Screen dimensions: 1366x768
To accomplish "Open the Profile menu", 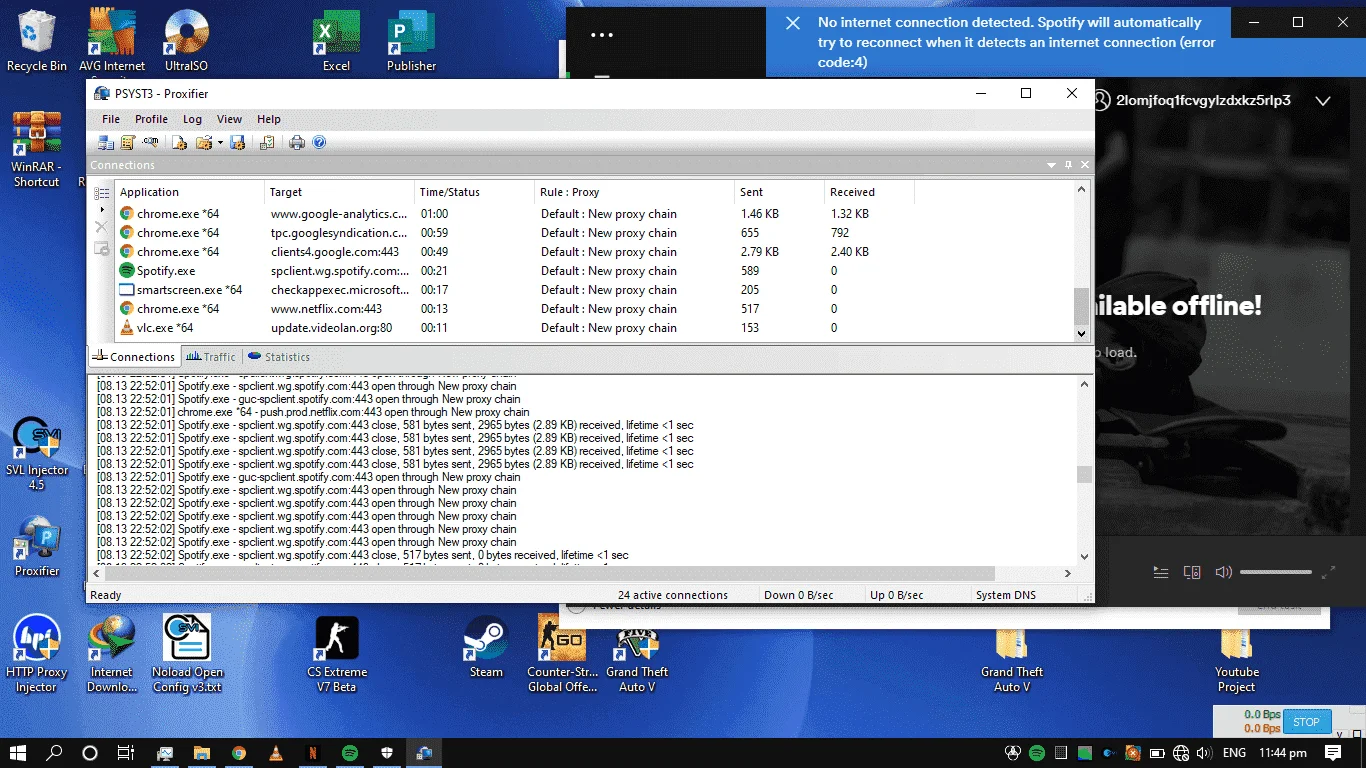I will click(x=151, y=119).
